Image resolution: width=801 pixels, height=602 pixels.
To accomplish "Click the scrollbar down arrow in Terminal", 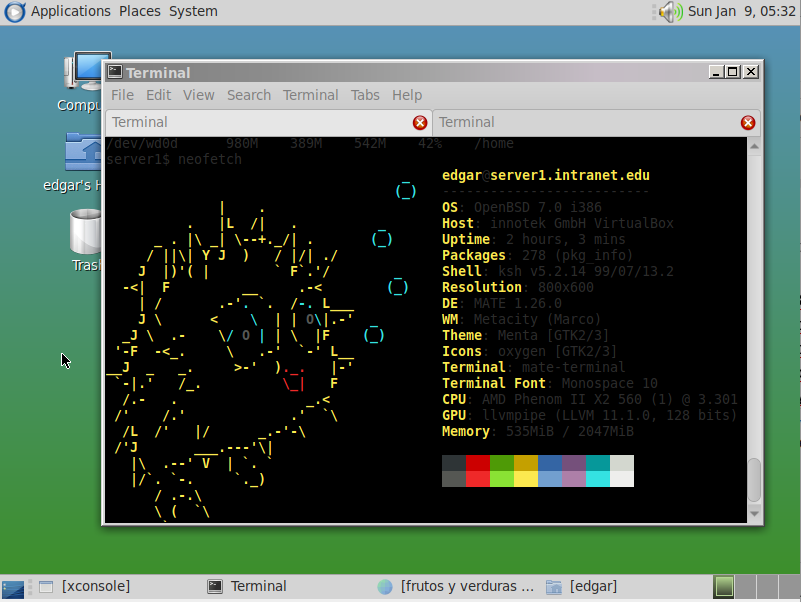I will [755, 514].
